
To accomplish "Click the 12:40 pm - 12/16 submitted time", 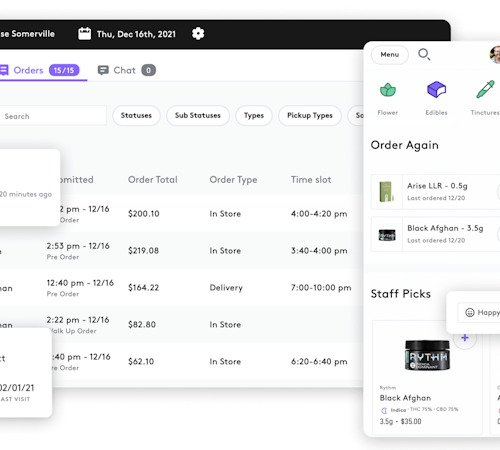I will point(80,283).
